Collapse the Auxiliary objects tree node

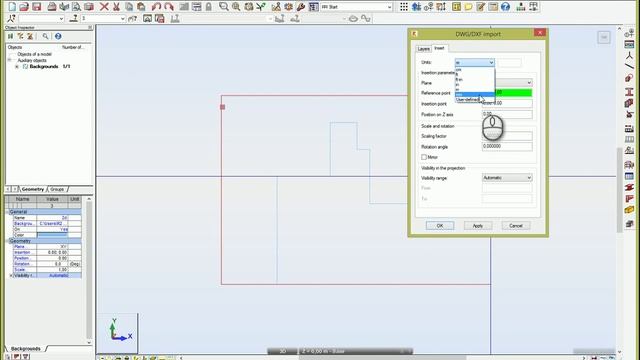click(9, 60)
